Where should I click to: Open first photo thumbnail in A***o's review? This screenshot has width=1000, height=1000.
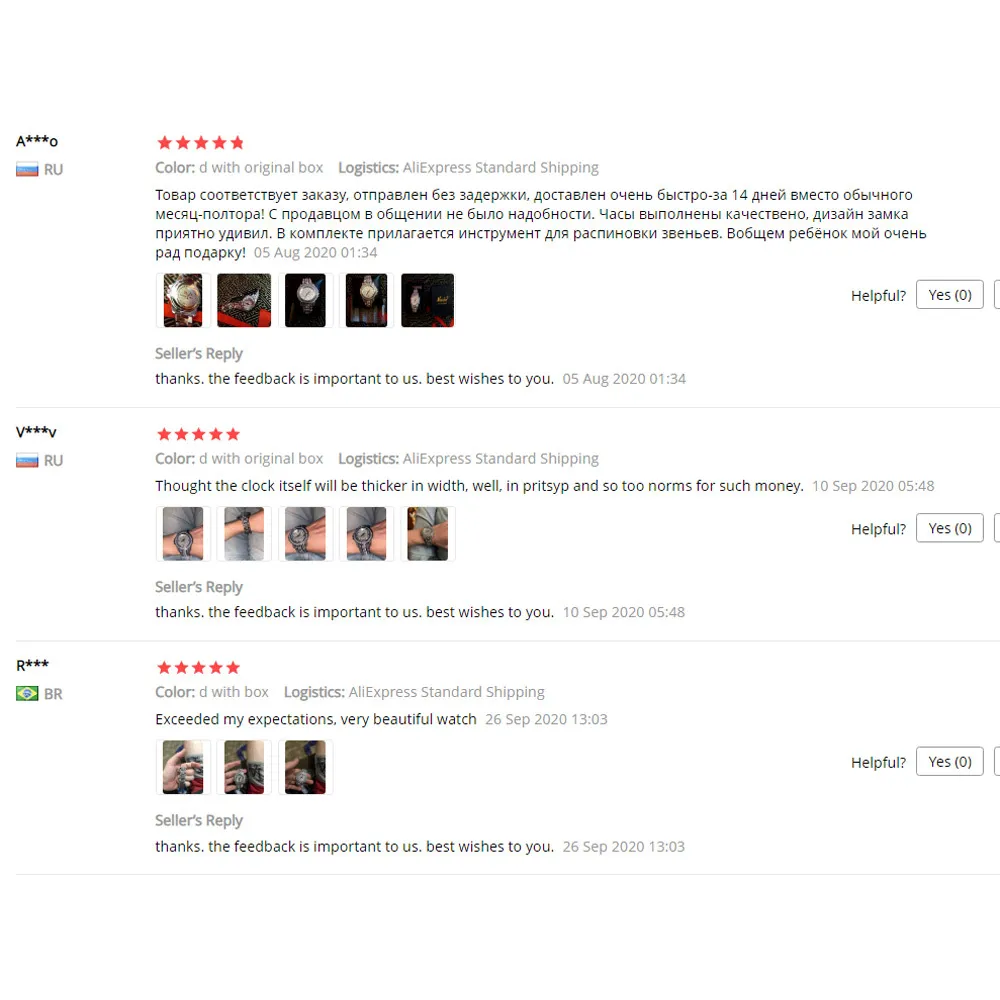[x=183, y=300]
